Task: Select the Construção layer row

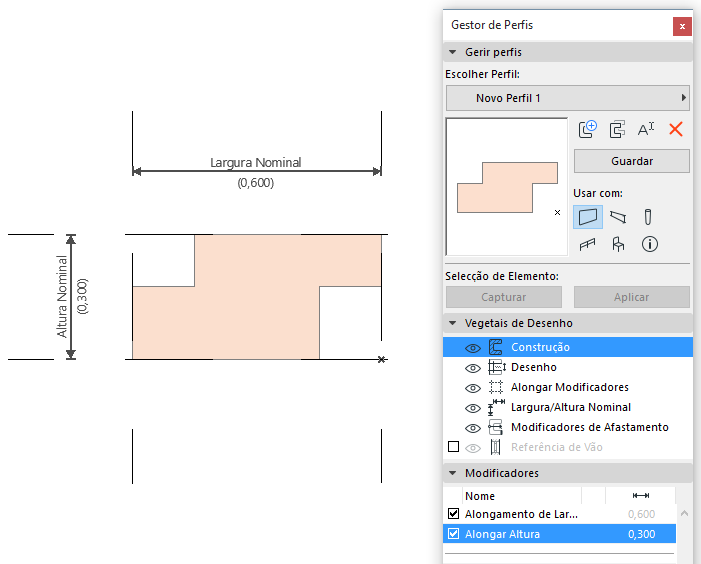Action: pyautogui.click(x=568, y=347)
